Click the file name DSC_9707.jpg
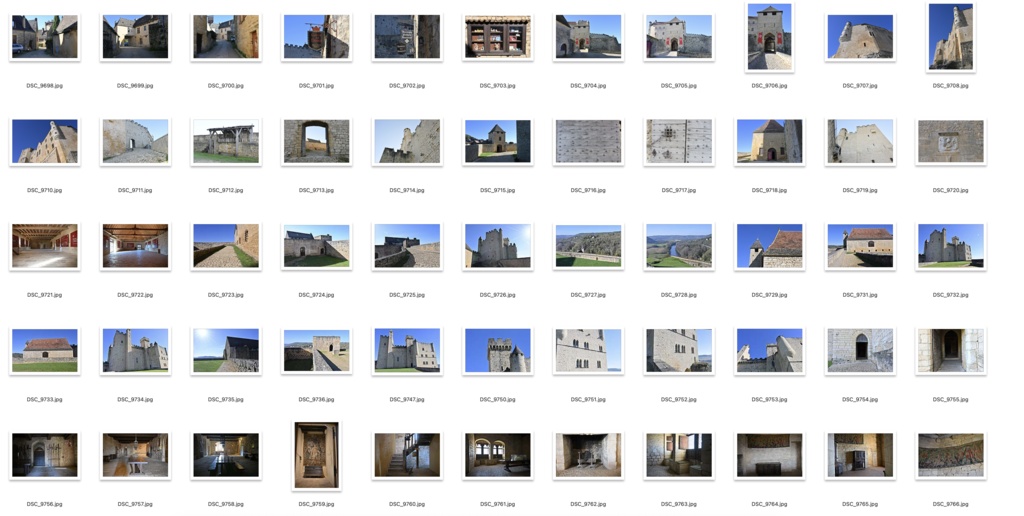Viewport: 1024px width, 516px height. pos(860,86)
